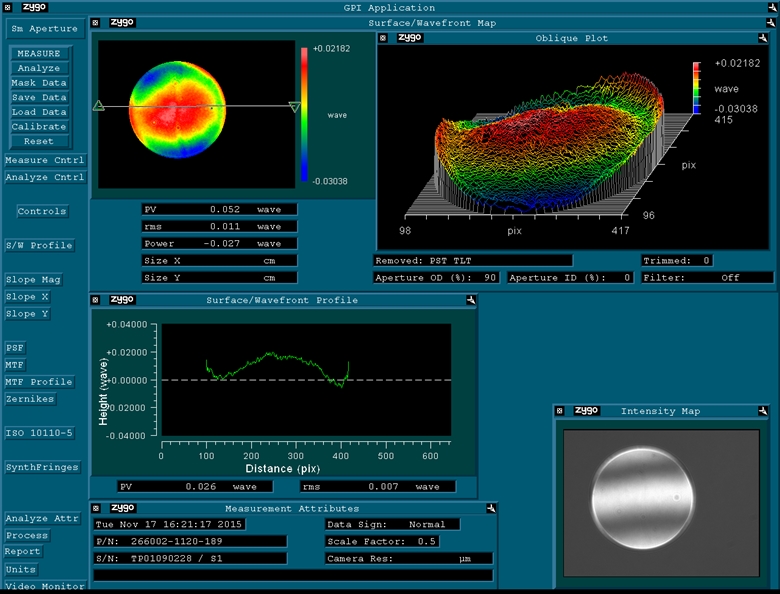Select the right triangle slice marker on surface map

[x=294, y=107]
